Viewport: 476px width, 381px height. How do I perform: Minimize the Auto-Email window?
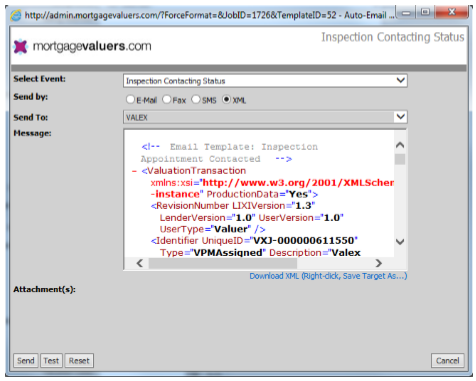click(406, 13)
